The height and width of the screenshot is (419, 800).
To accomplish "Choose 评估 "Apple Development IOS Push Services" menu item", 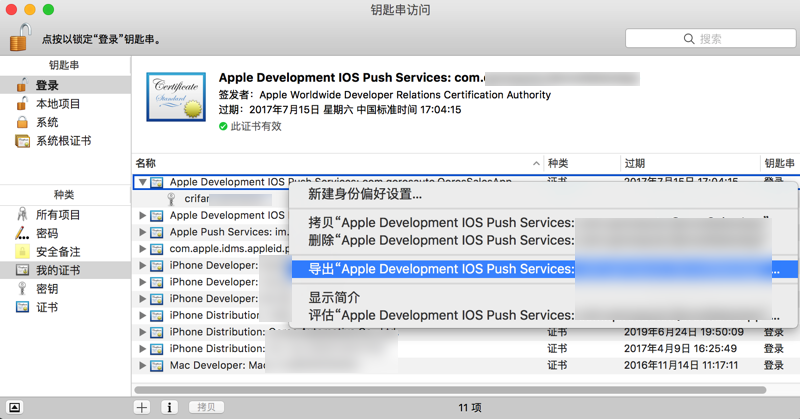I will point(544,315).
